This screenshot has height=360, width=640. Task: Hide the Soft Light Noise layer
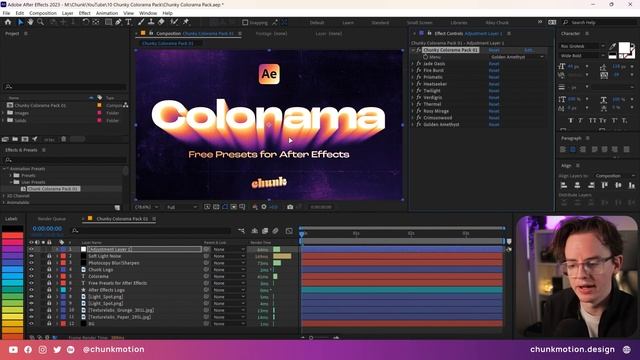(x=31, y=256)
